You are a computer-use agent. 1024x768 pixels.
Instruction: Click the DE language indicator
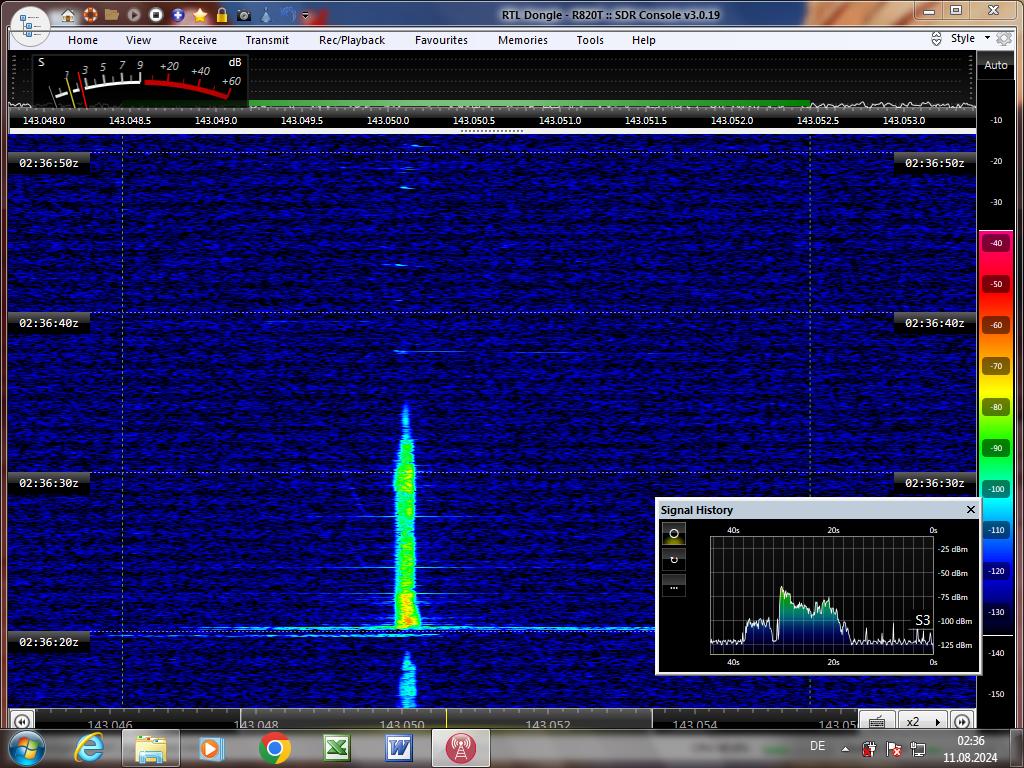pyautogui.click(x=817, y=746)
